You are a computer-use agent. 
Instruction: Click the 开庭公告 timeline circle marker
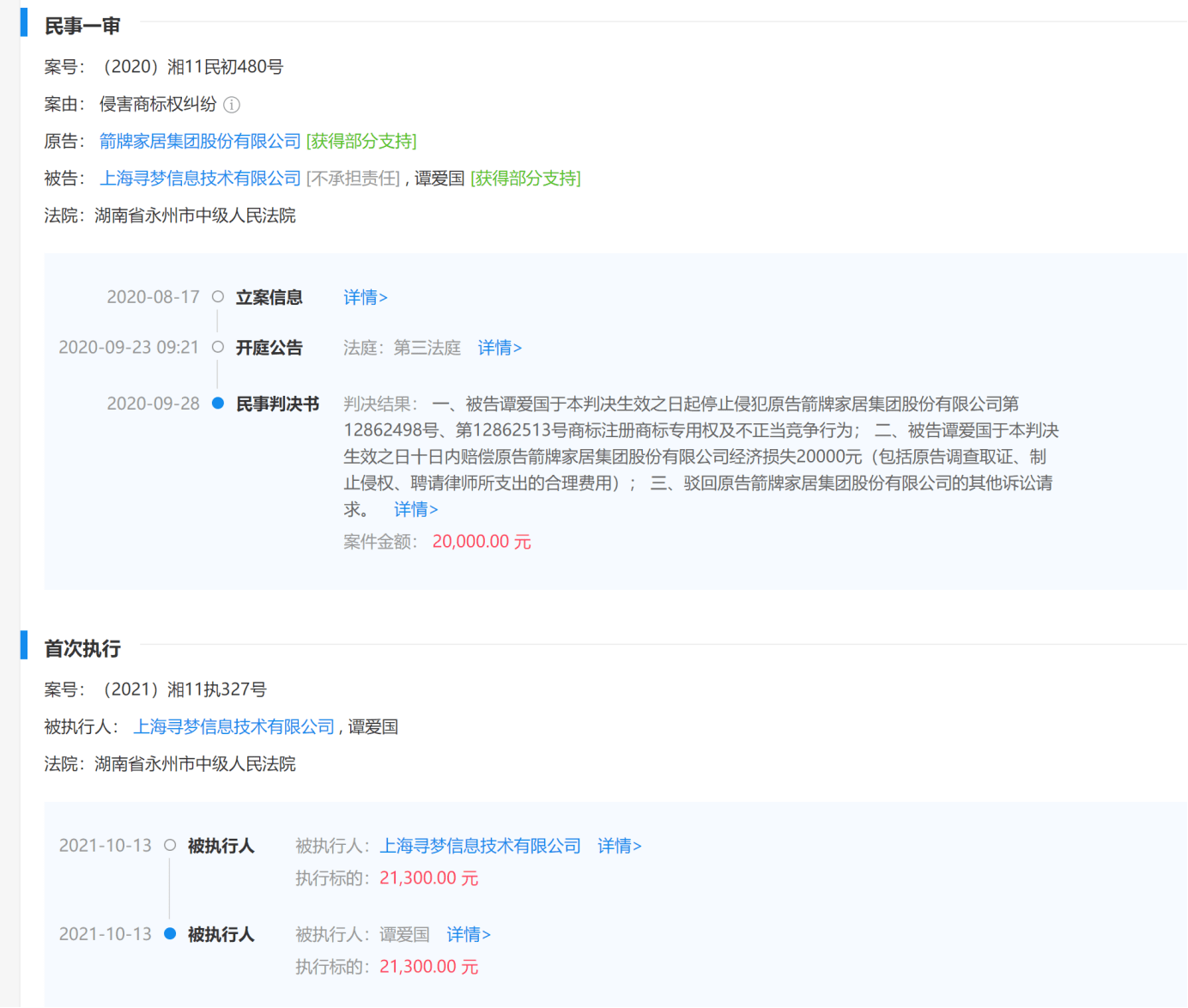218,348
